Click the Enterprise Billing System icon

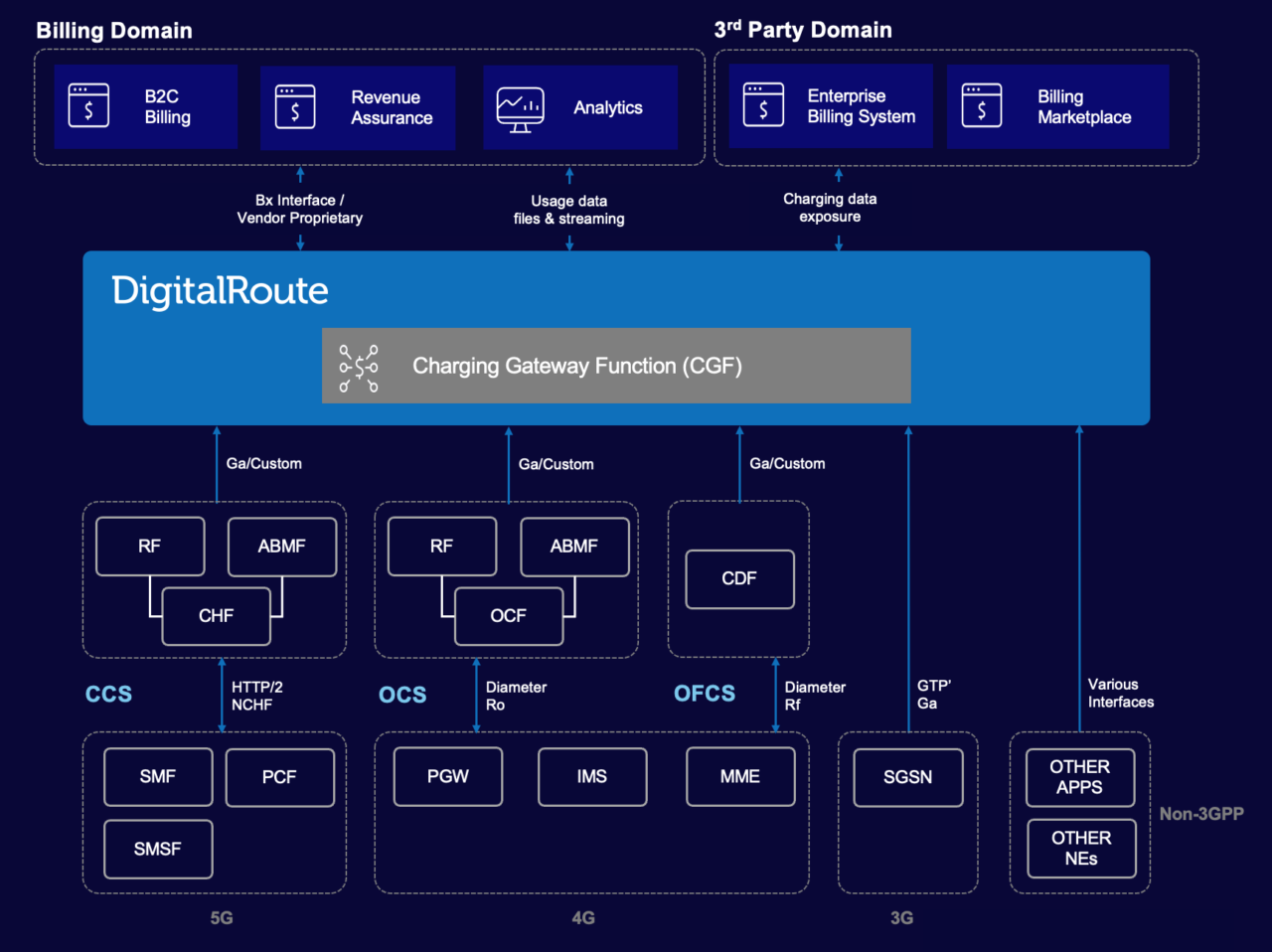click(764, 103)
